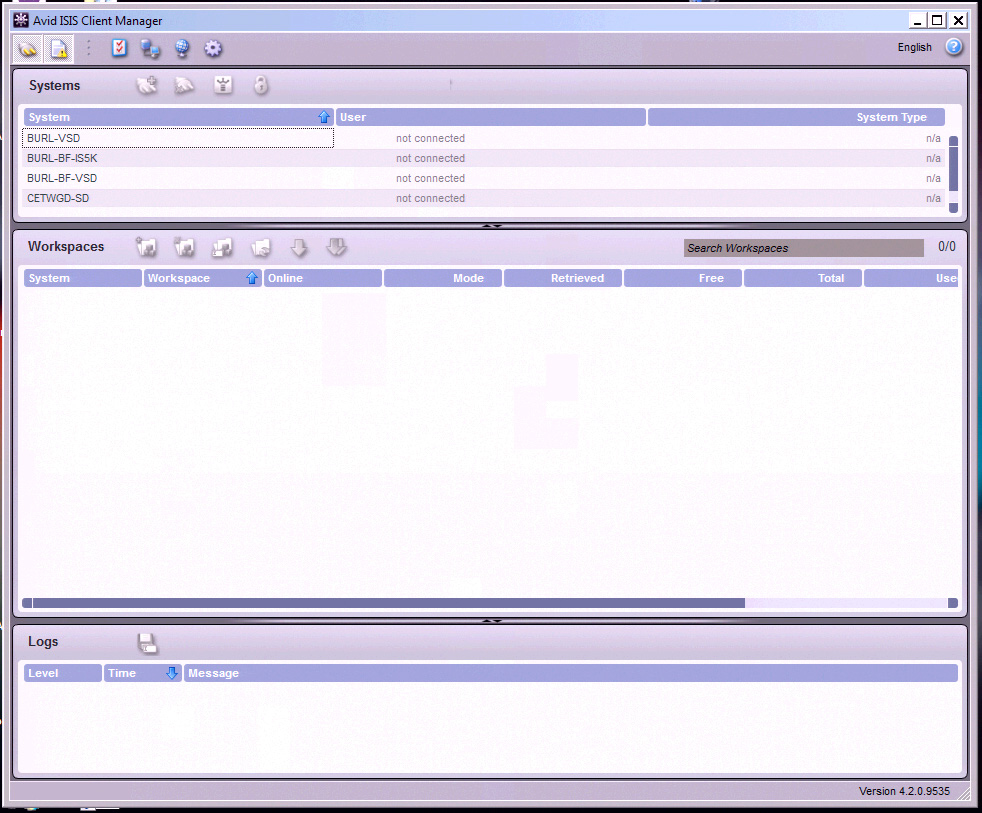
Task: Click the globe remote hosts icon
Action: click(182, 48)
